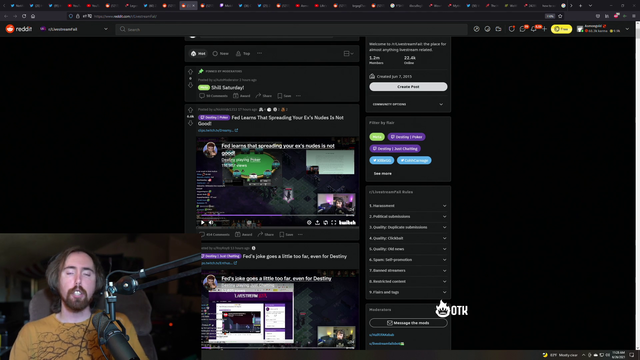640x360 pixels.
Task: Expand rule 3. Quality: Duplicate submissions
Action: pos(408,227)
